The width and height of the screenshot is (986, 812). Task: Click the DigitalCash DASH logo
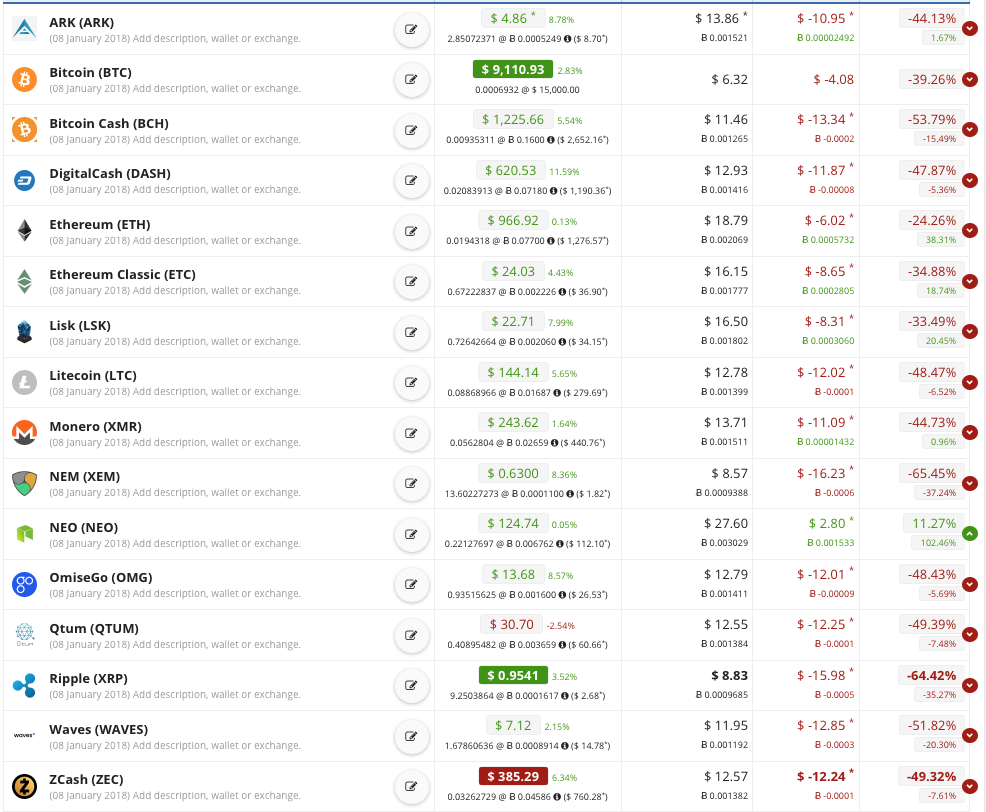tap(25, 181)
